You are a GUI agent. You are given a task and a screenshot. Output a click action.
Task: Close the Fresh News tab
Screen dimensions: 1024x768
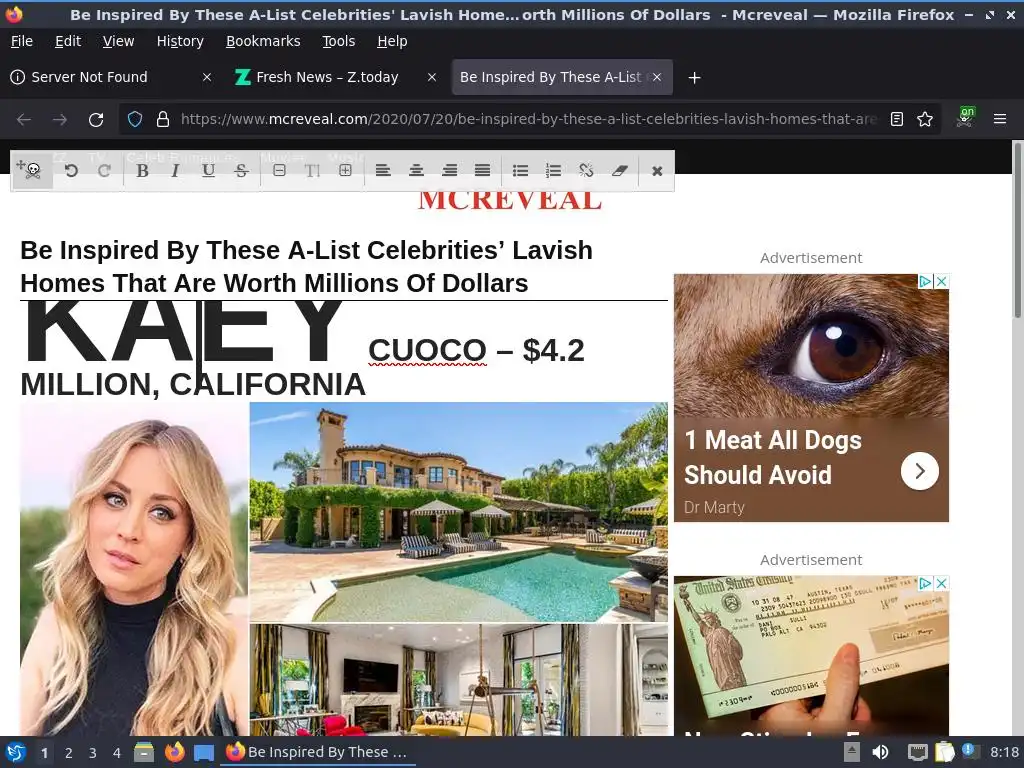tap(432, 77)
